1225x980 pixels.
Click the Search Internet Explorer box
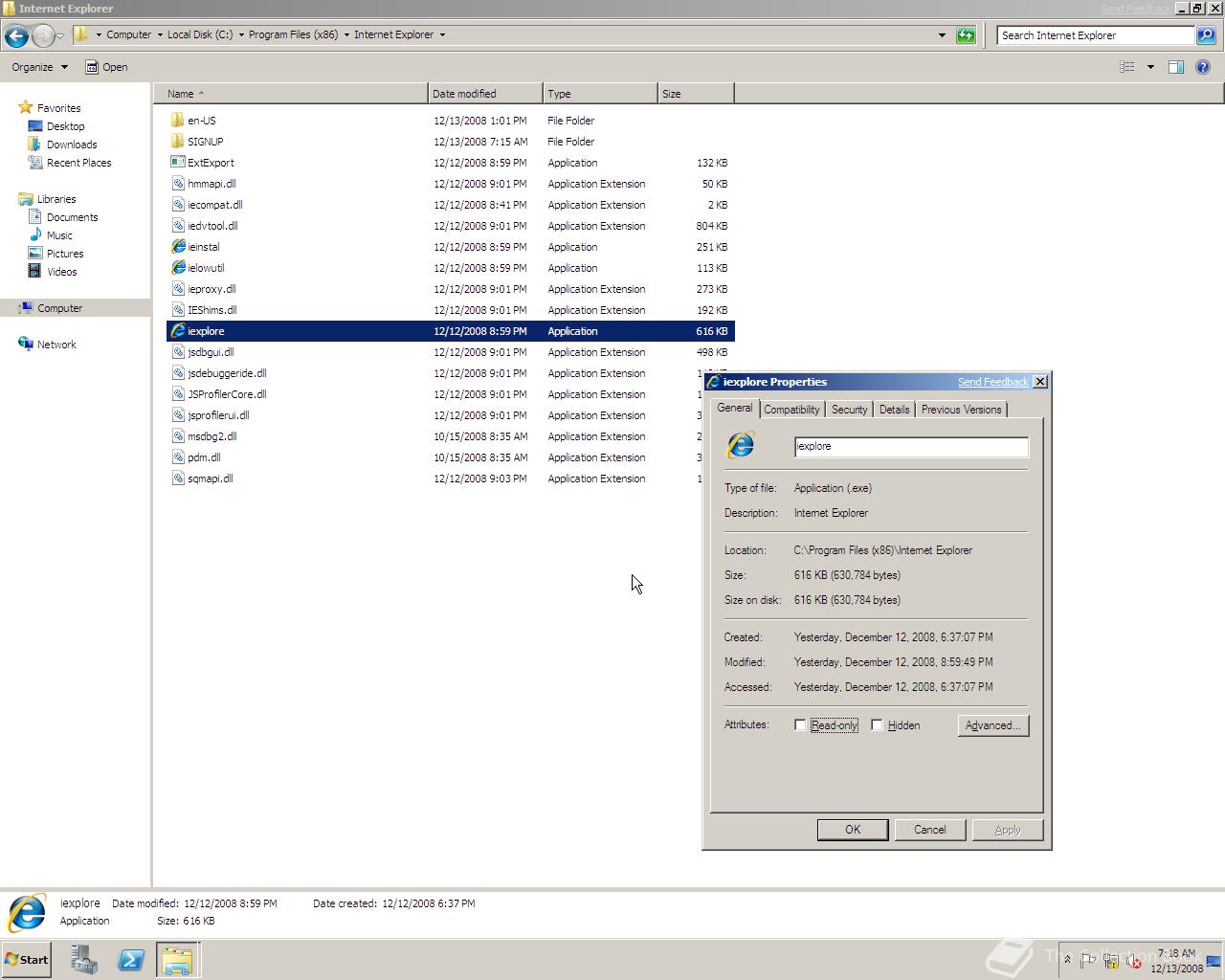[x=1096, y=35]
